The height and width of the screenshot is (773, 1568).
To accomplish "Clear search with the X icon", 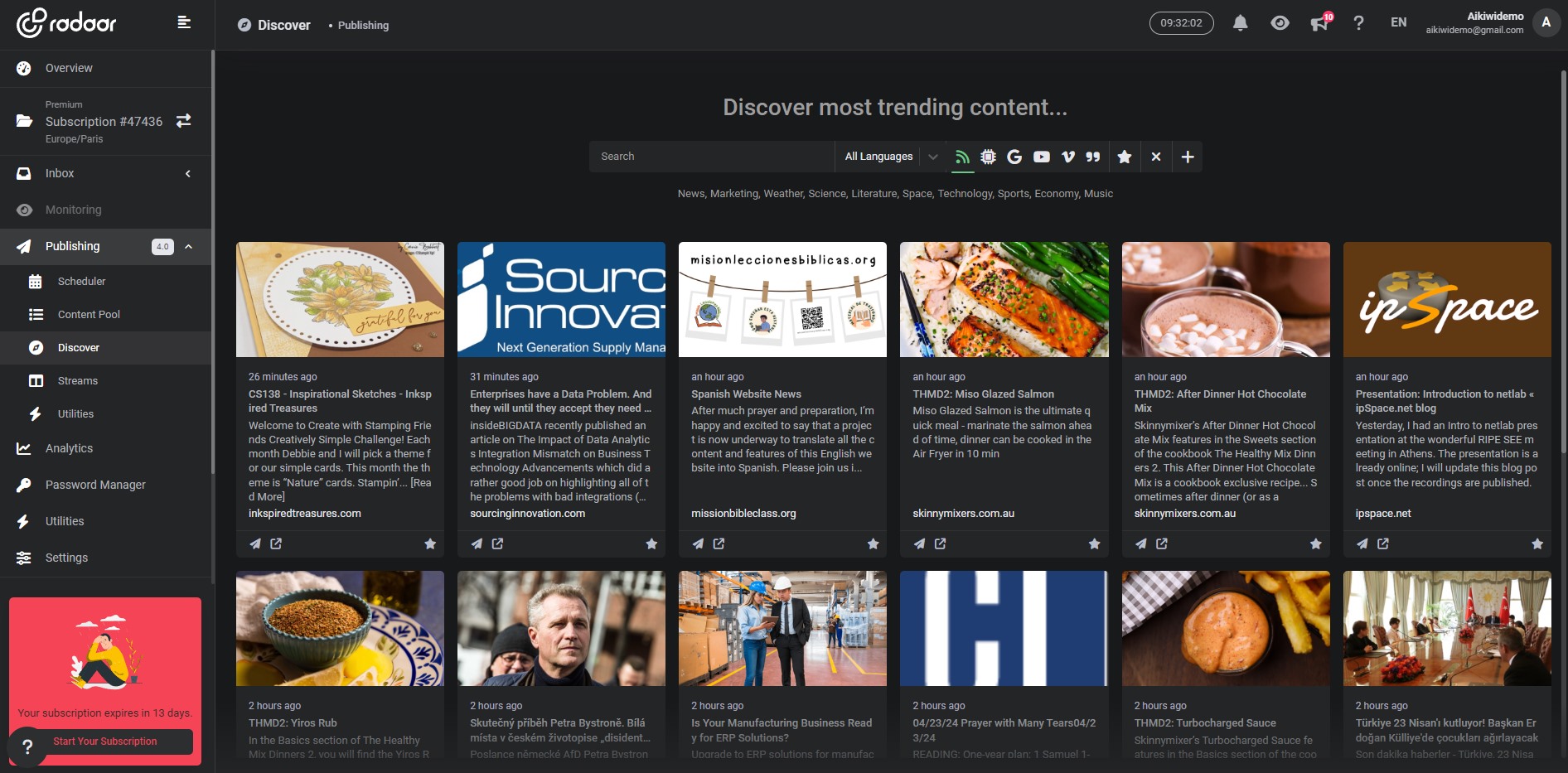I will pyautogui.click(x=1156, y=157).
